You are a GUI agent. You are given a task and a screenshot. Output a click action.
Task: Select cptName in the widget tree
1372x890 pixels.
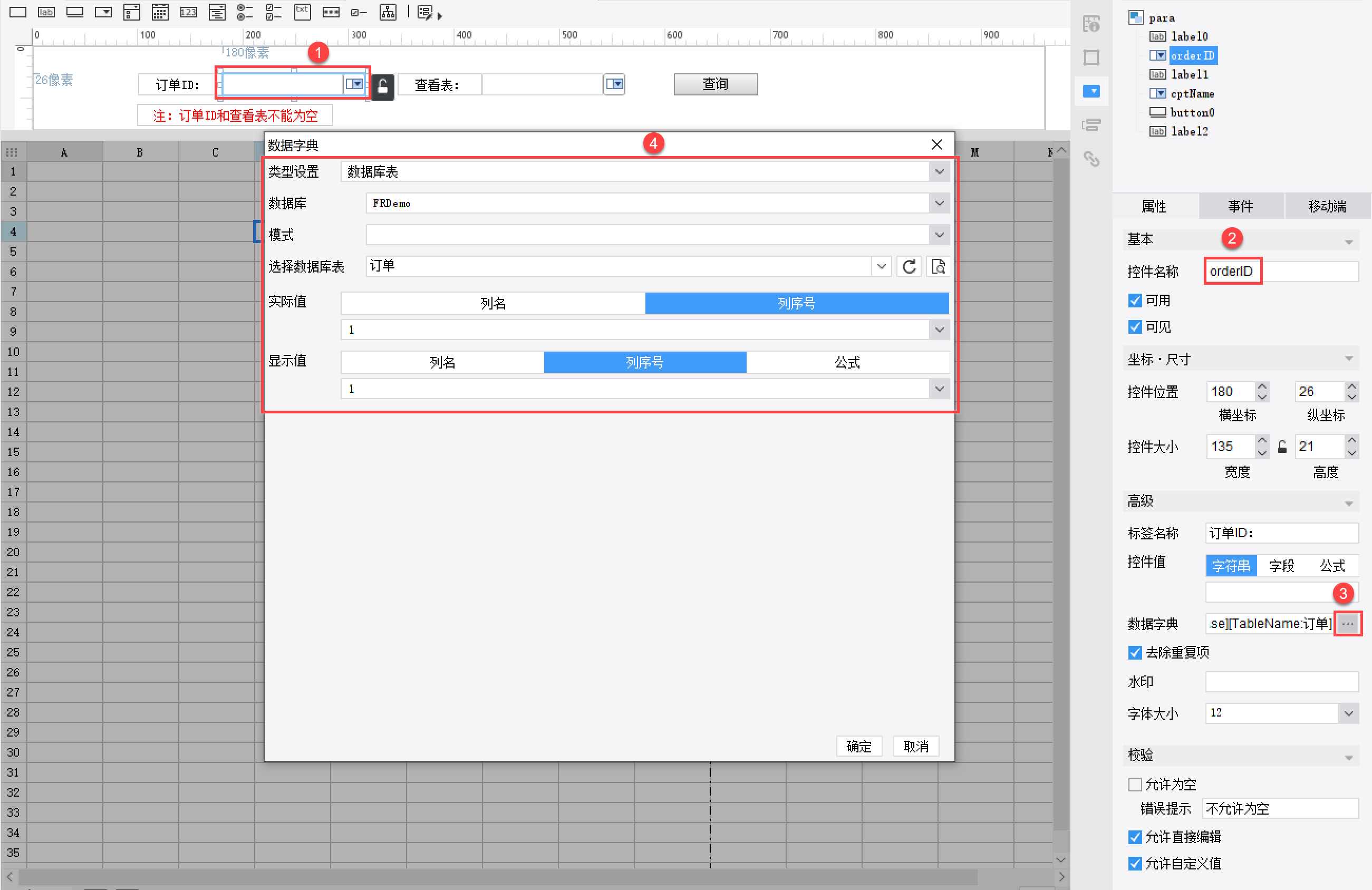pos(1192,93)
